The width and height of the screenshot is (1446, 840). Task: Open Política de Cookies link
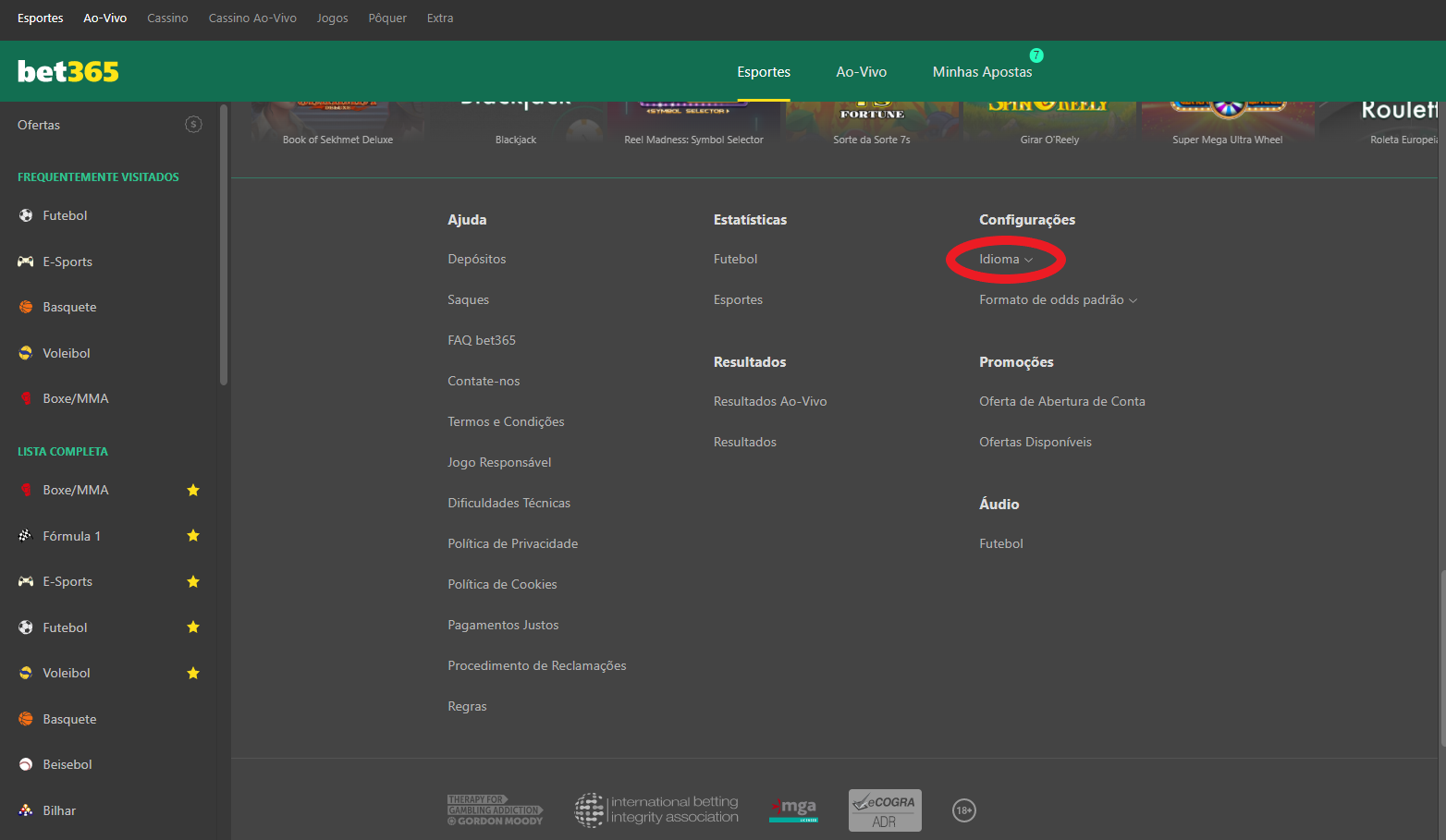(x=502, y=584)
